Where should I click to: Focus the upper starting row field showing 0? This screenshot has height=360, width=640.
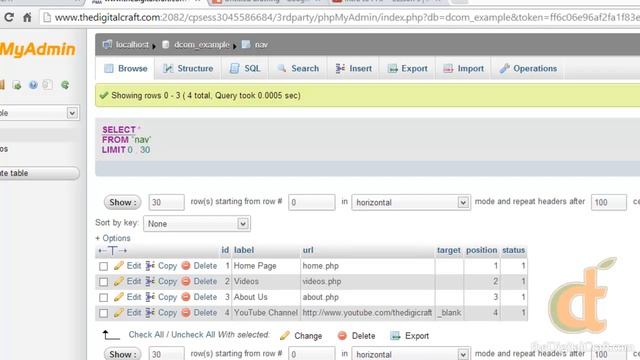(311, 202)
